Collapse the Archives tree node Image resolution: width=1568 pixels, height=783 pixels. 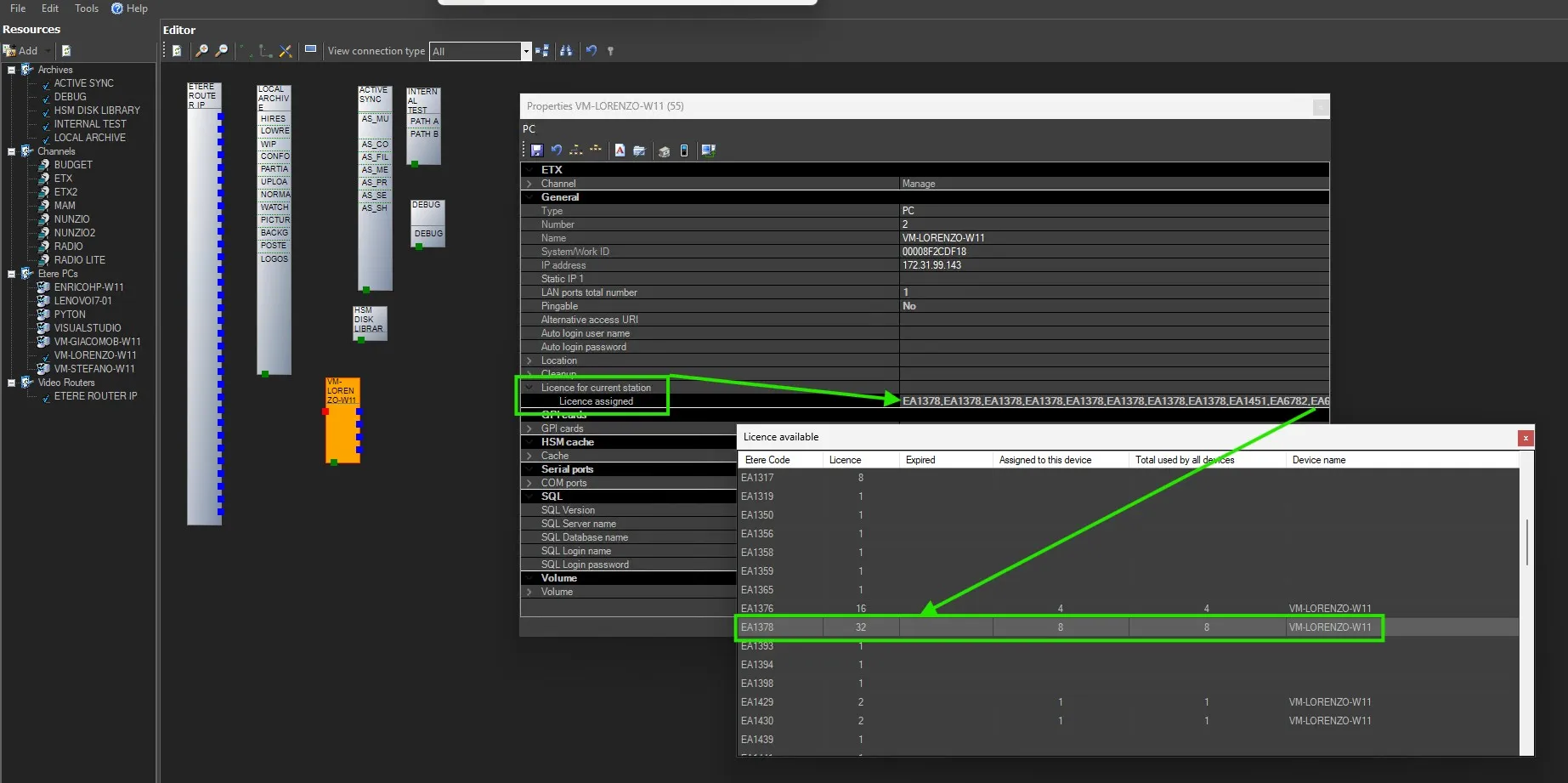pyautogui.click(x=11, y=70)
